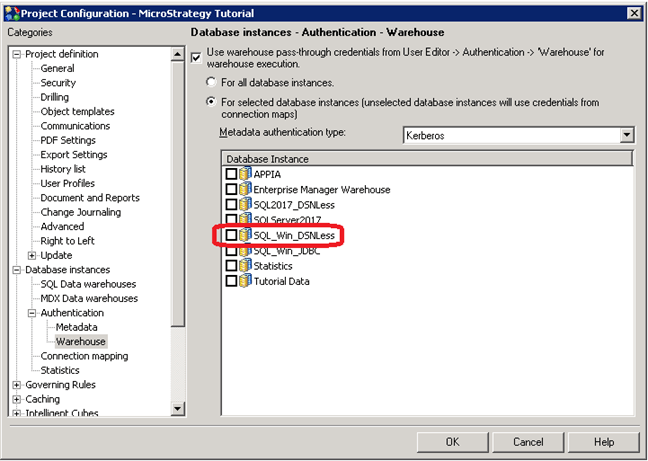Select Metadata under Authentication
Viewport: 648px width, 461px height.
76,327
